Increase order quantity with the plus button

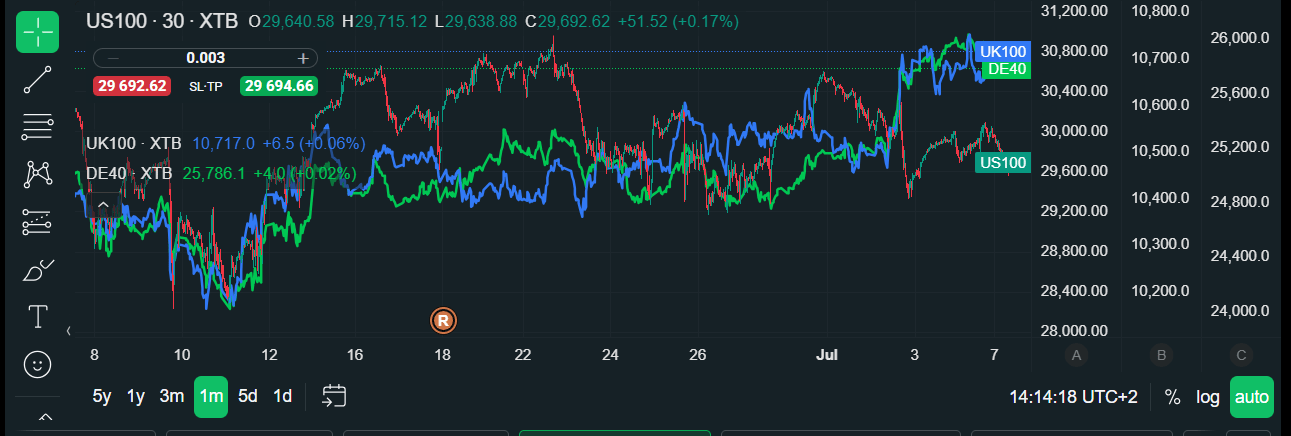[303, 58]
